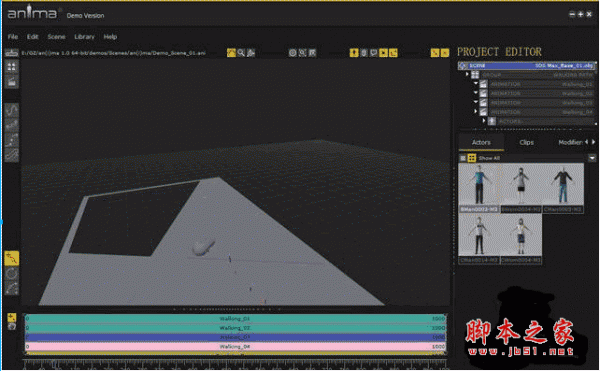Image resolution: width=600 pixels, height=371 pixels.
Task: Collapse the Walking_03 ANIMATION node
Action: pyautogui.click(x=476, y=103)
